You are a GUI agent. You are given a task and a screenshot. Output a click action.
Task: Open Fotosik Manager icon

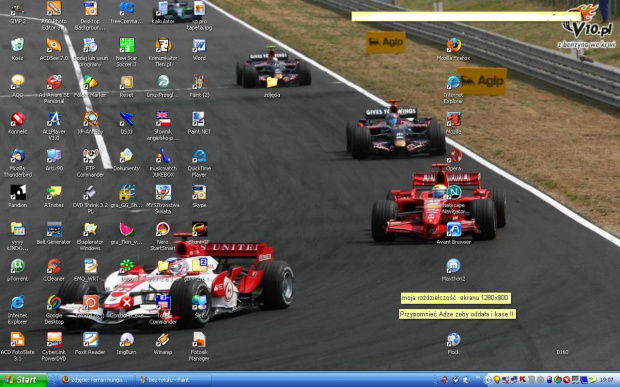point(199,347)
